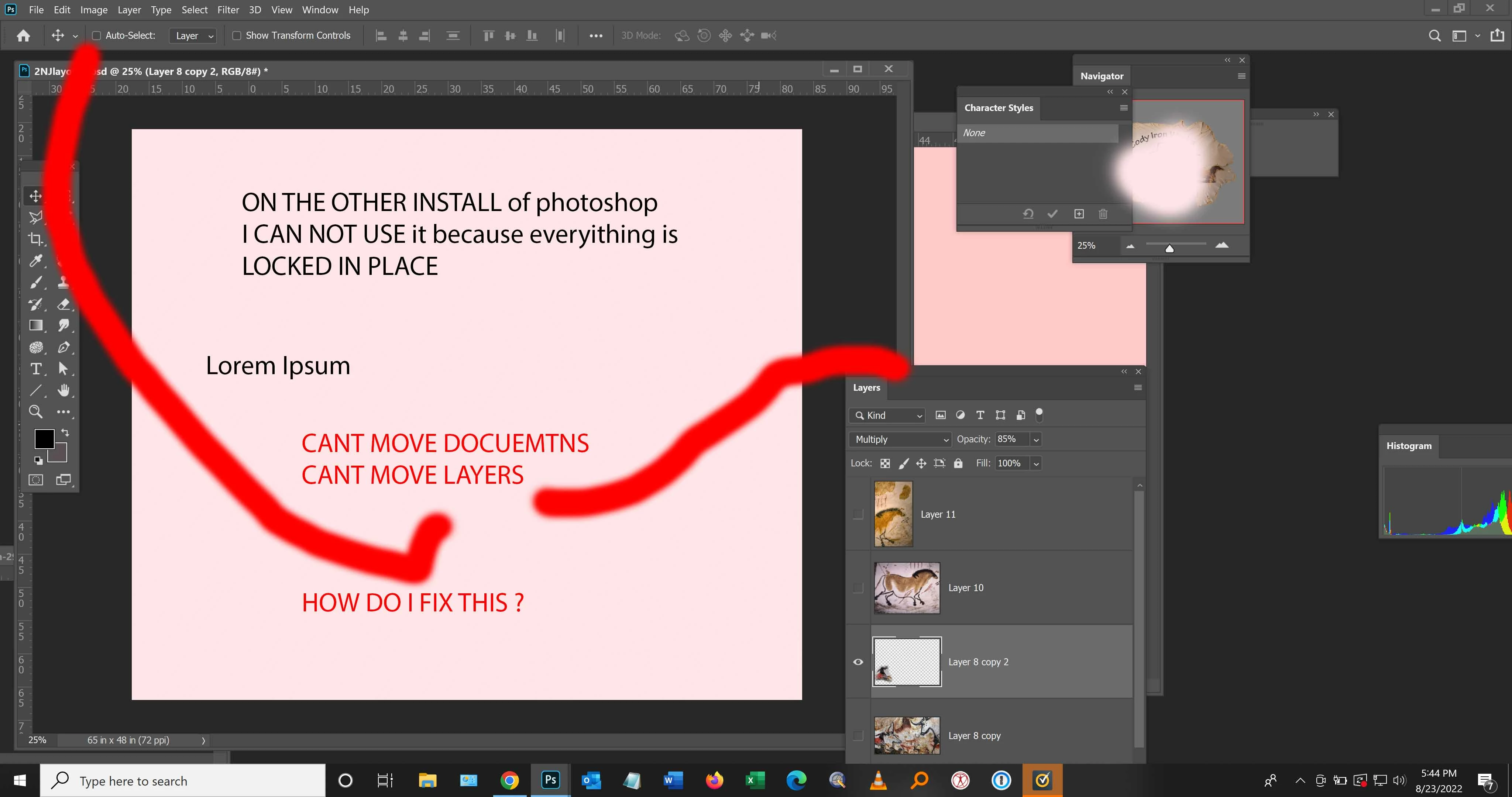Expand the Opacity slider dropdown arrow

[1036, 439]
